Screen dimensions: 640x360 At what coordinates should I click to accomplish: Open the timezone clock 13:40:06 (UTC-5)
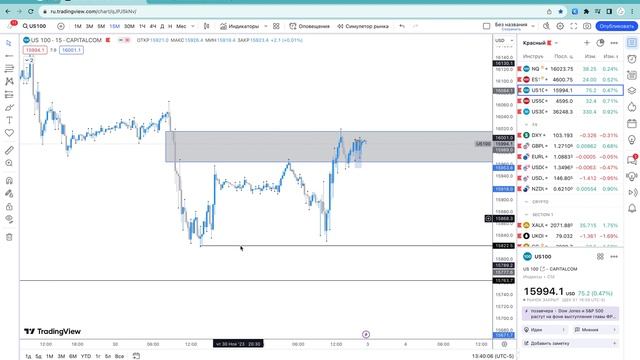coord(493,356)
